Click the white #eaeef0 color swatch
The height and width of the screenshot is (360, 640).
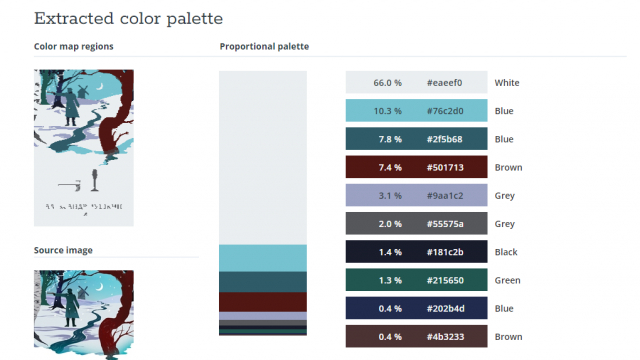point(416,82)
